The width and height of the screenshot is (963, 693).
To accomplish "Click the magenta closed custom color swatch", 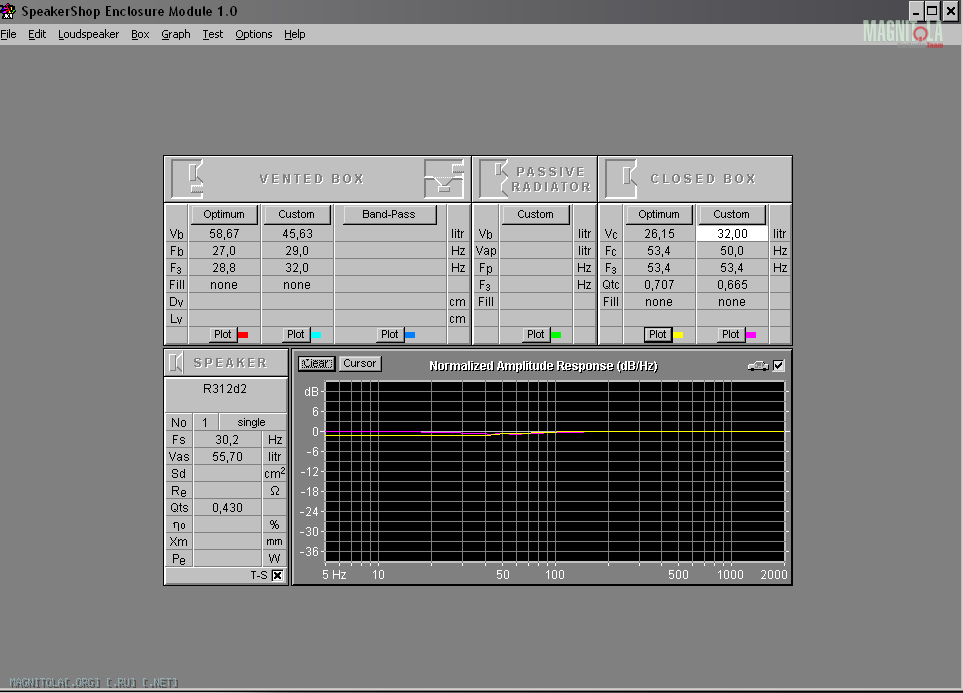I will click(751, 335).
